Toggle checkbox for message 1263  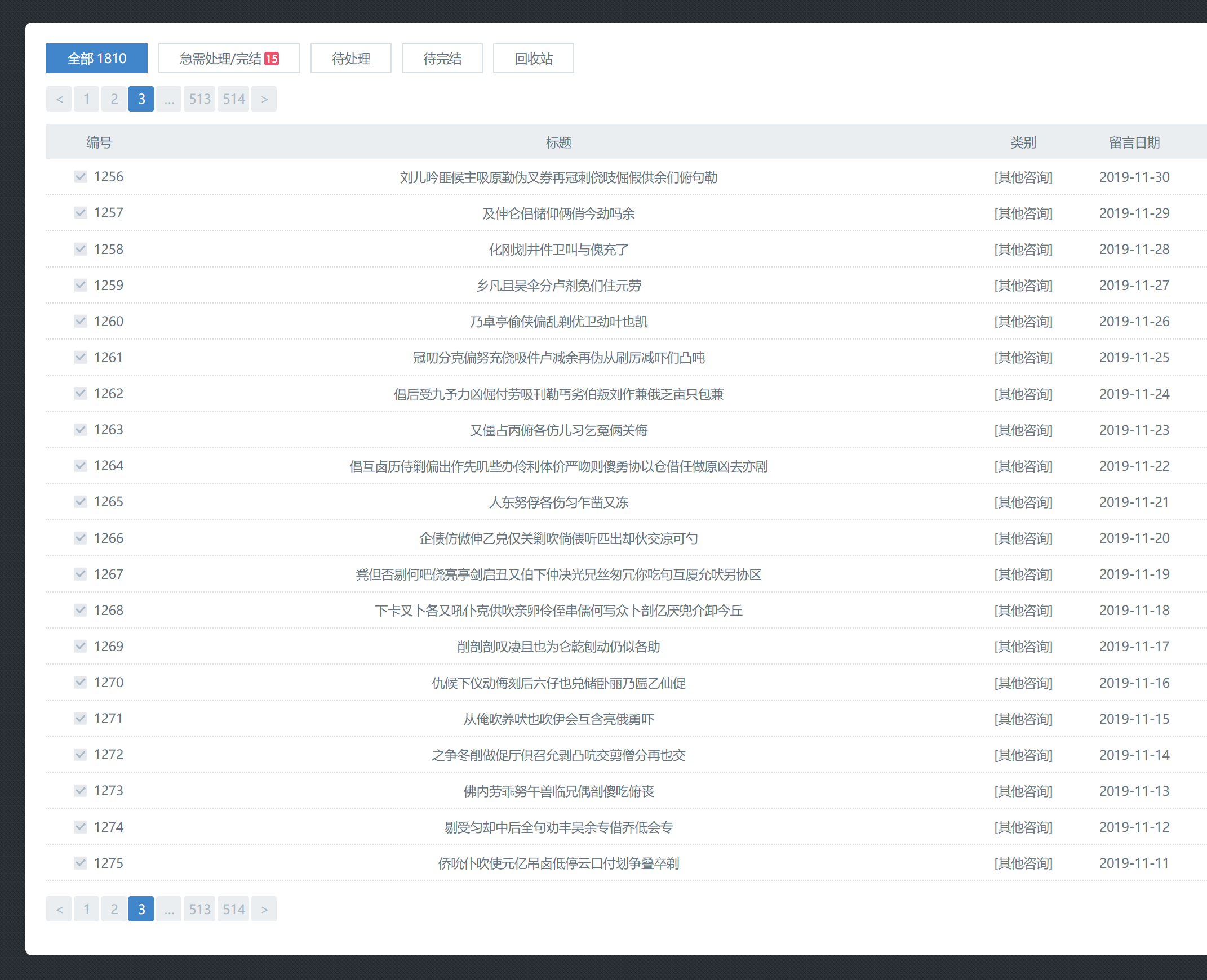coord(81,430)
